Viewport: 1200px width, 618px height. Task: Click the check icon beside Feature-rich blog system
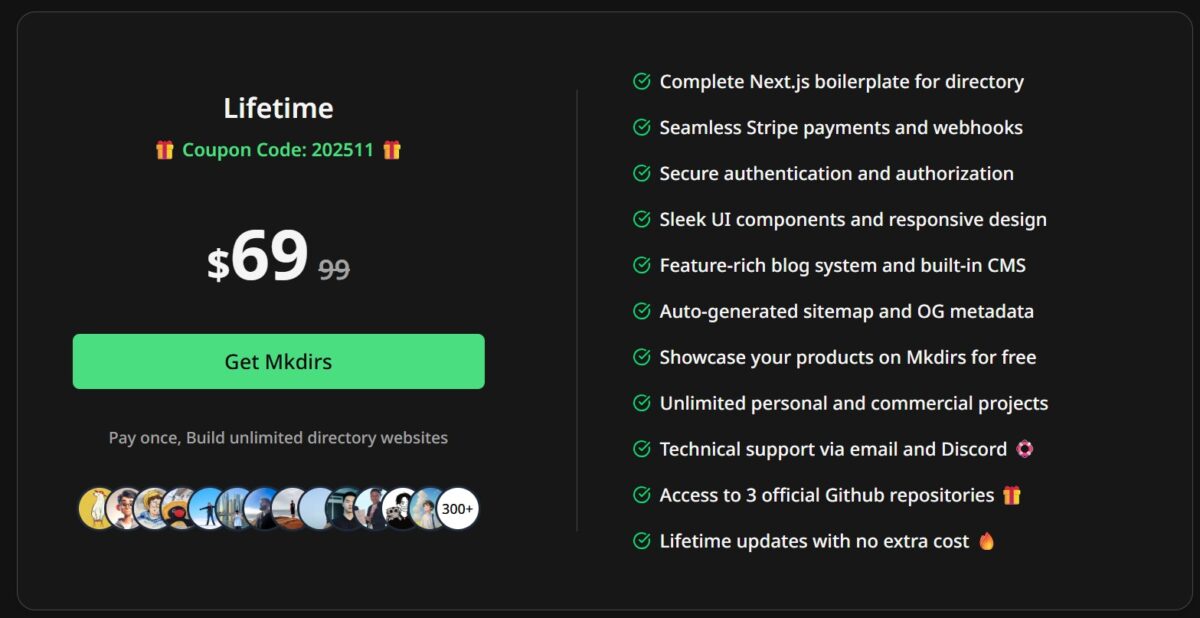642,265
